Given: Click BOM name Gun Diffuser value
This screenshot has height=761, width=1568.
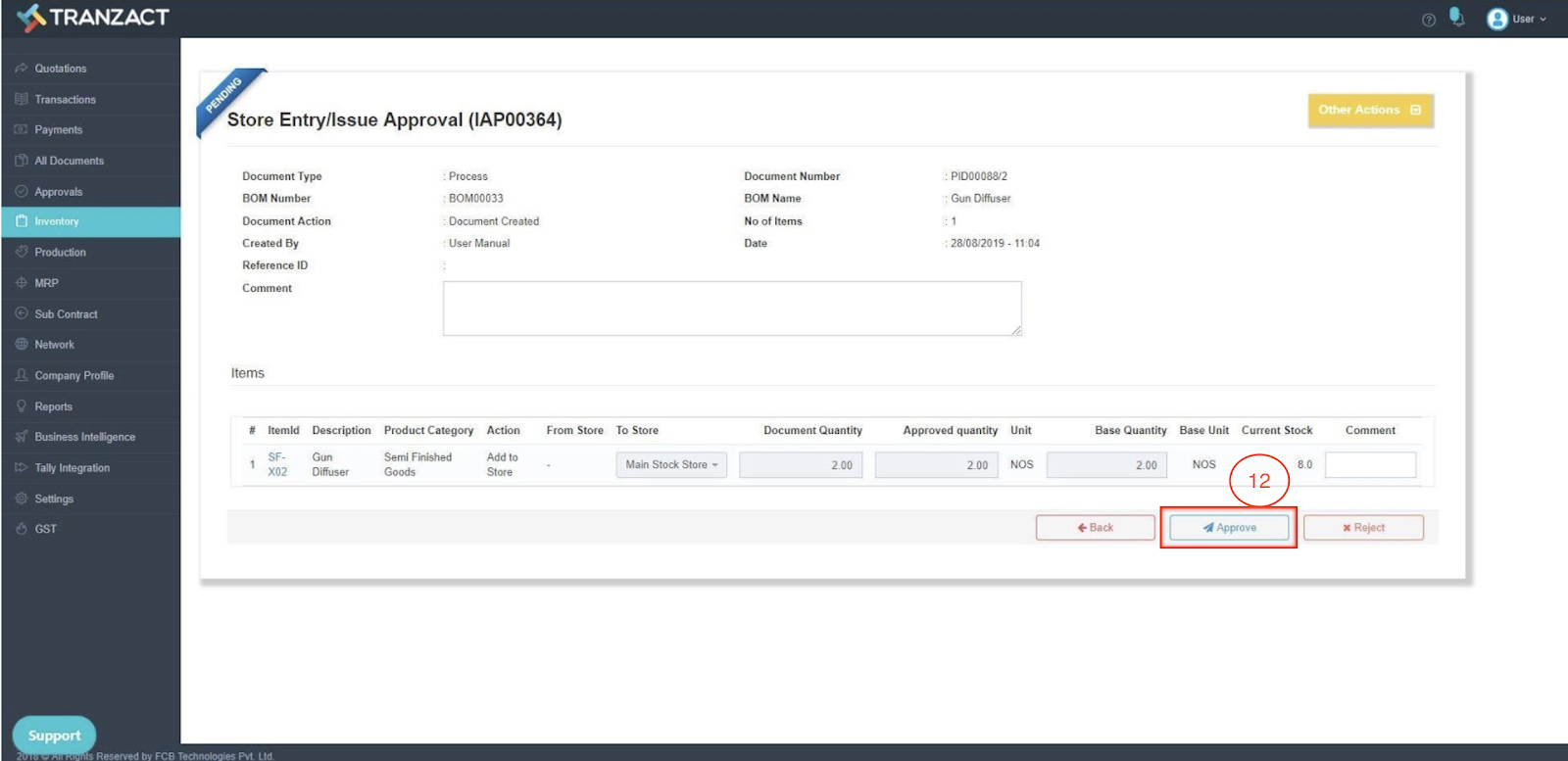Looking at the screenshot, I should click(x=980, y=198).
